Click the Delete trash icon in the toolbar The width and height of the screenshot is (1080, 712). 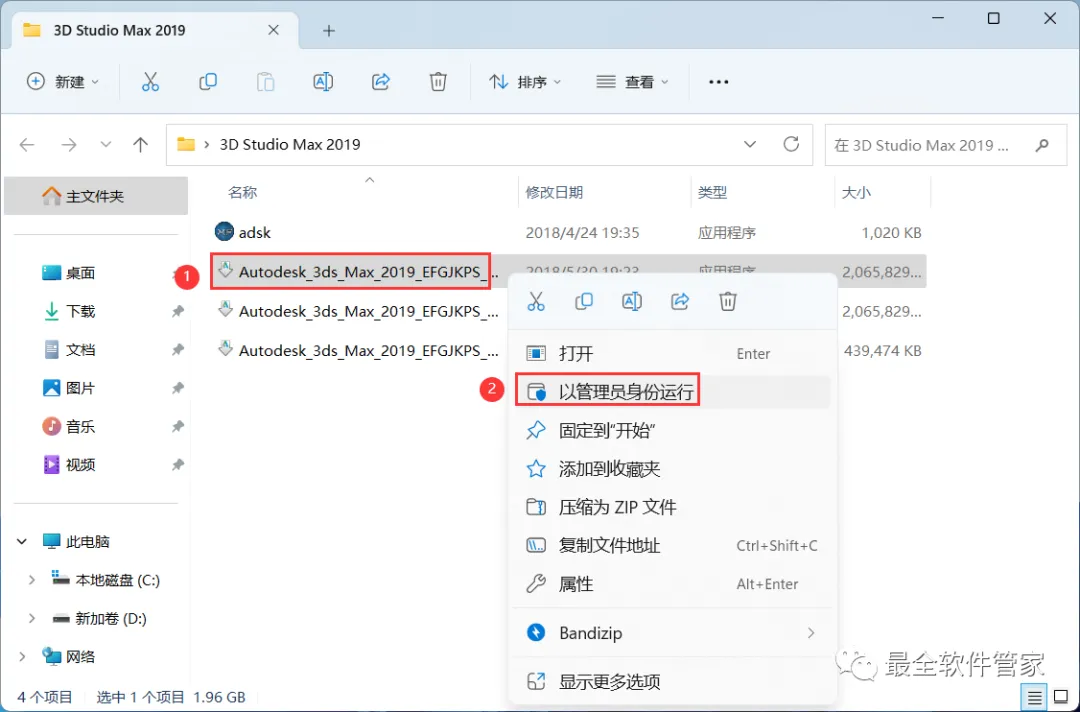click(x=438, y=82)
